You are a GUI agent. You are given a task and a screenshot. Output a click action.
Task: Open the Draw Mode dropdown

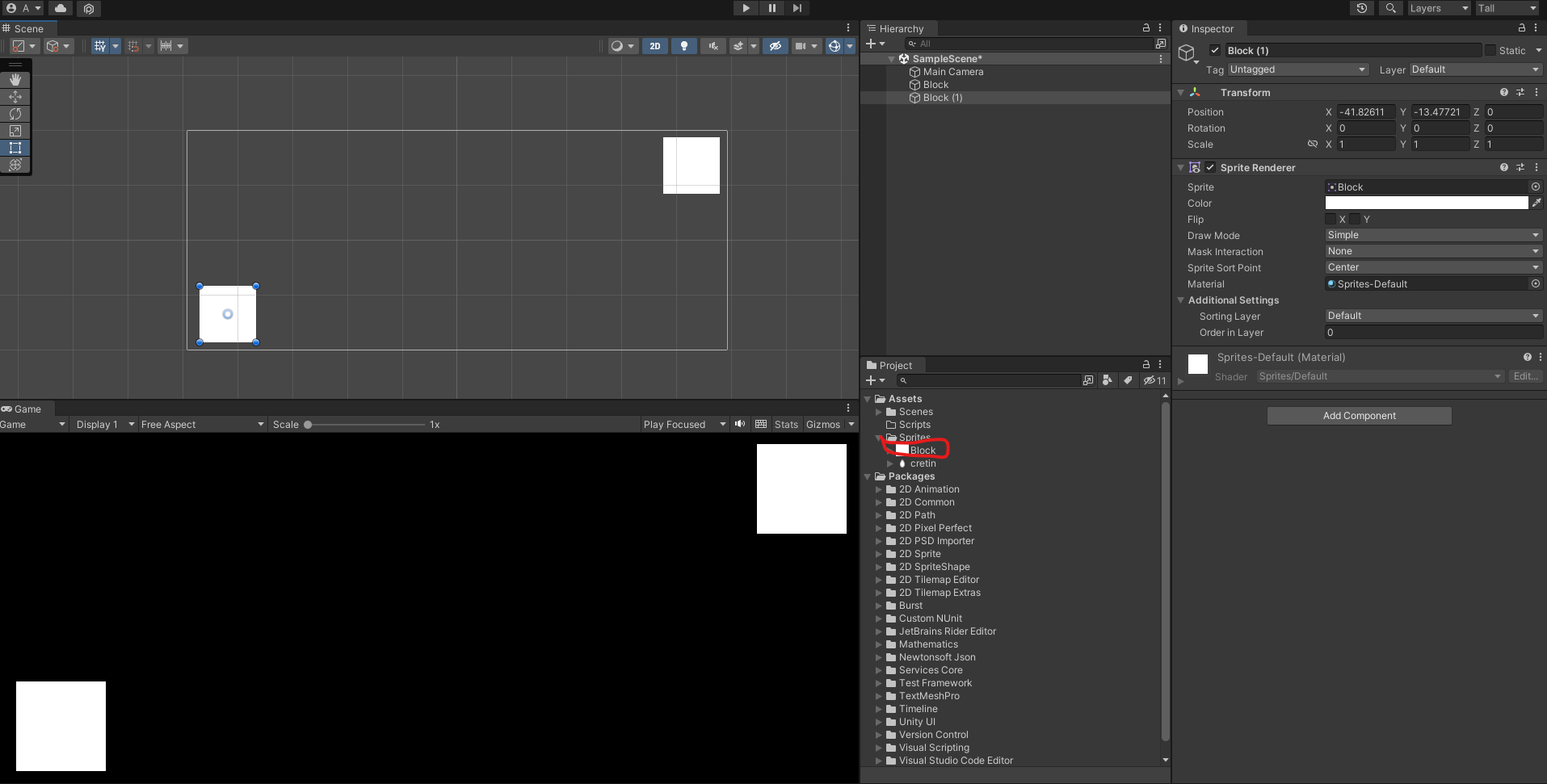tap(1433, 235)
